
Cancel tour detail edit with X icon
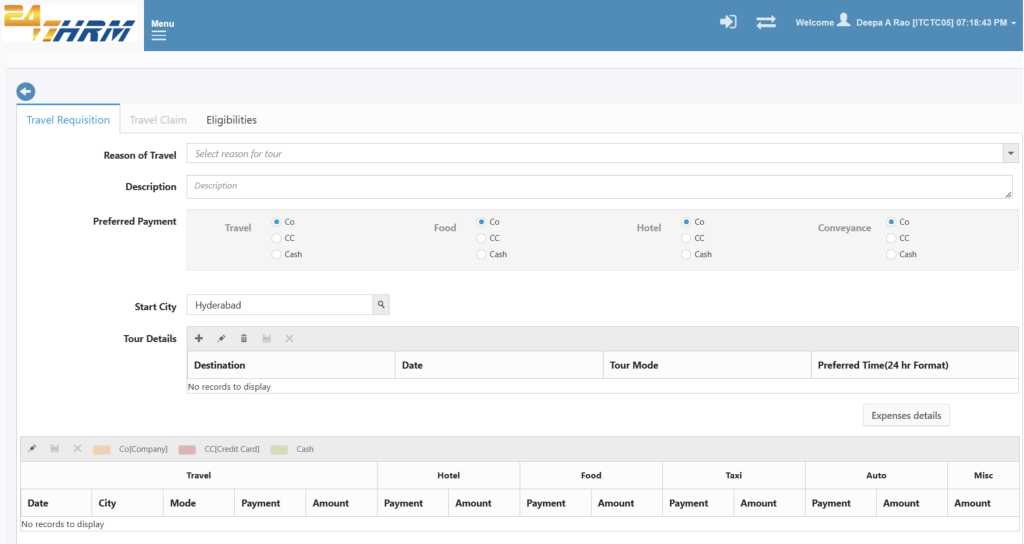289,338
